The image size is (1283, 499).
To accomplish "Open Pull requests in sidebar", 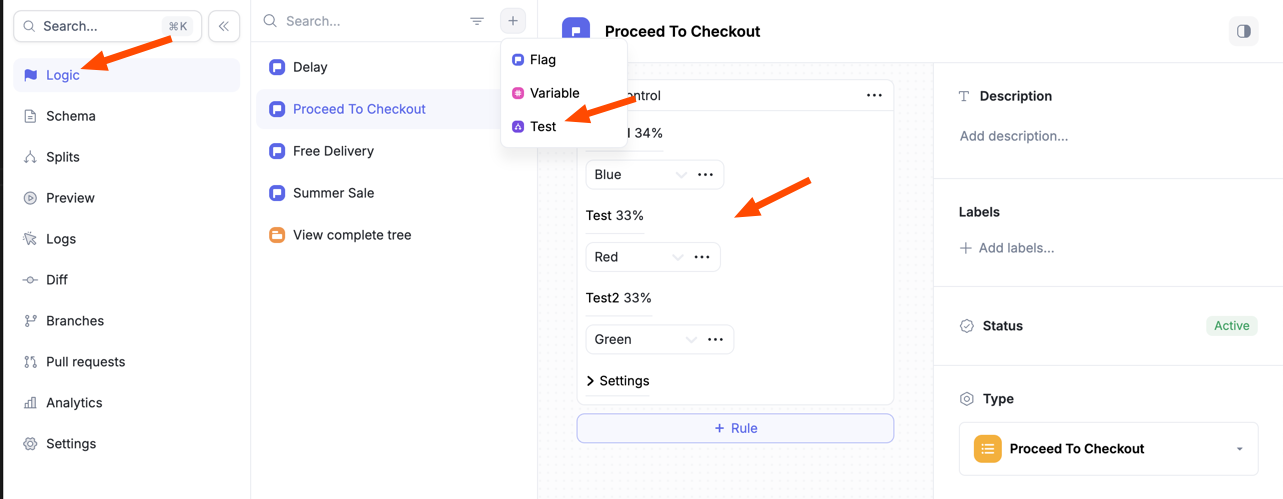I will coord(85,362).
